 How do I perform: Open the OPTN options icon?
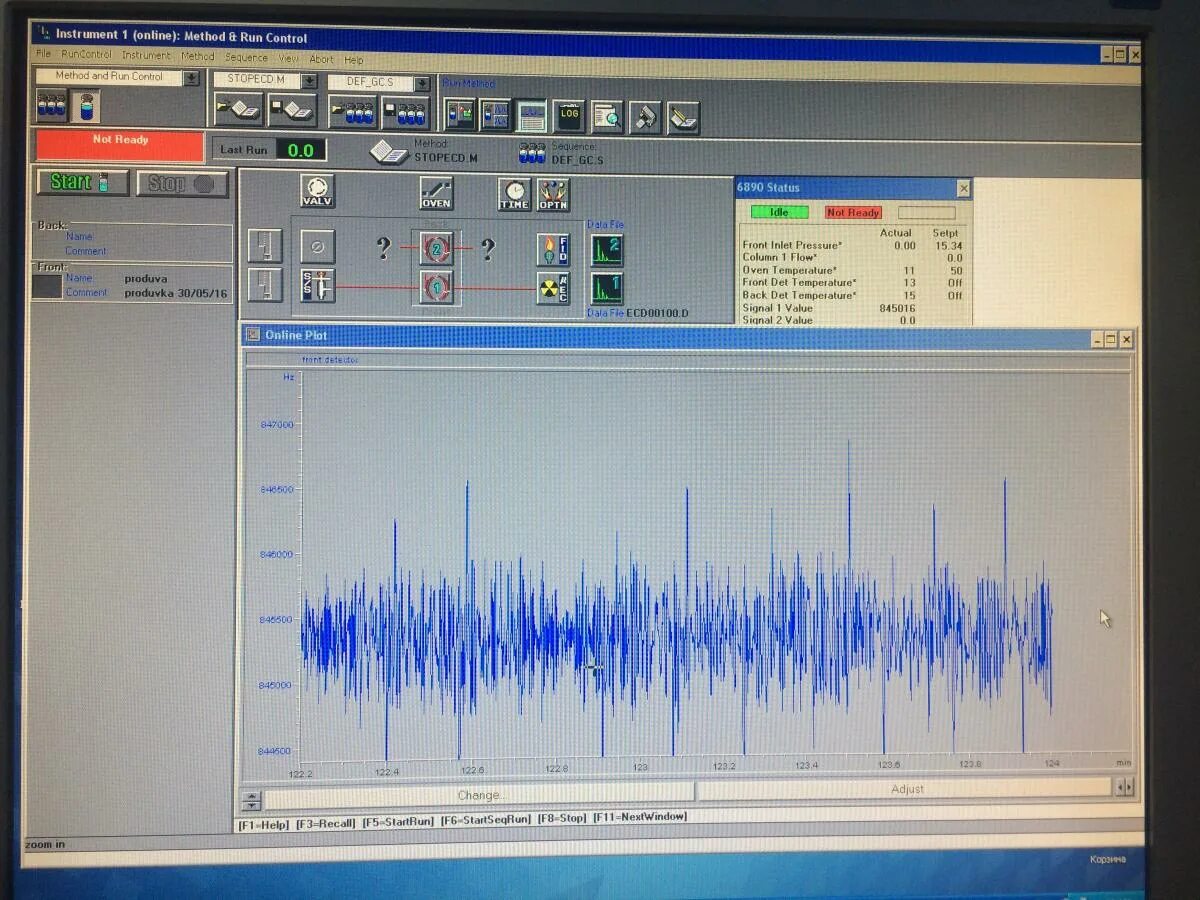click(553, 194)
